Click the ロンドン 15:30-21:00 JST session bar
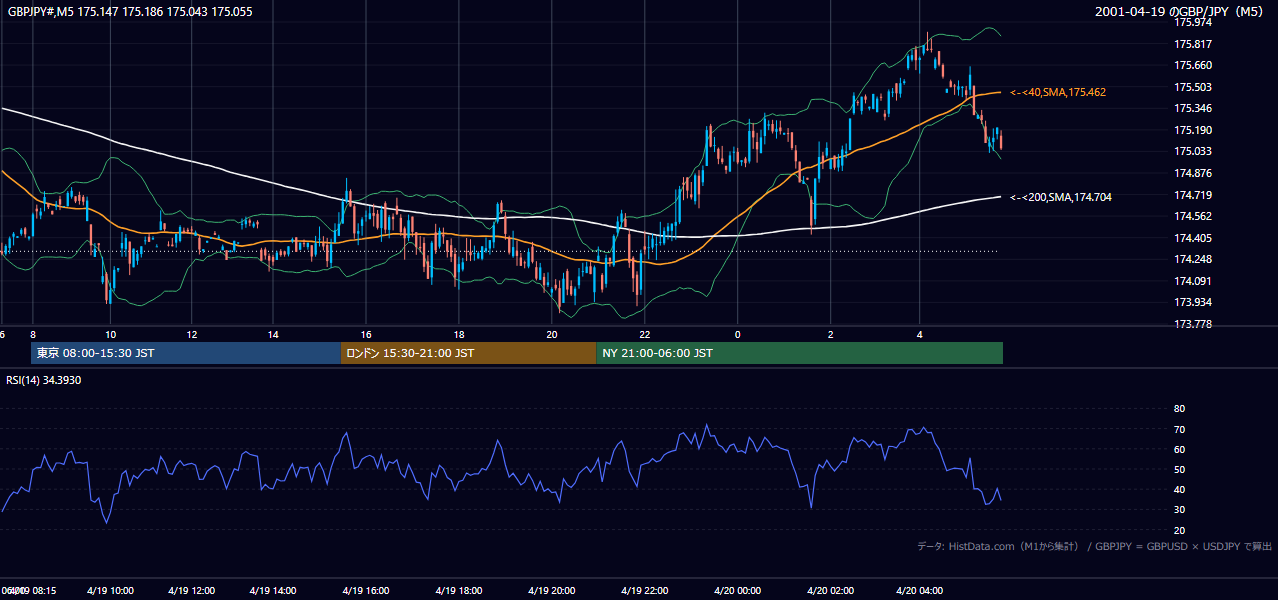The image size is (1278, 600). click(469, 353)
